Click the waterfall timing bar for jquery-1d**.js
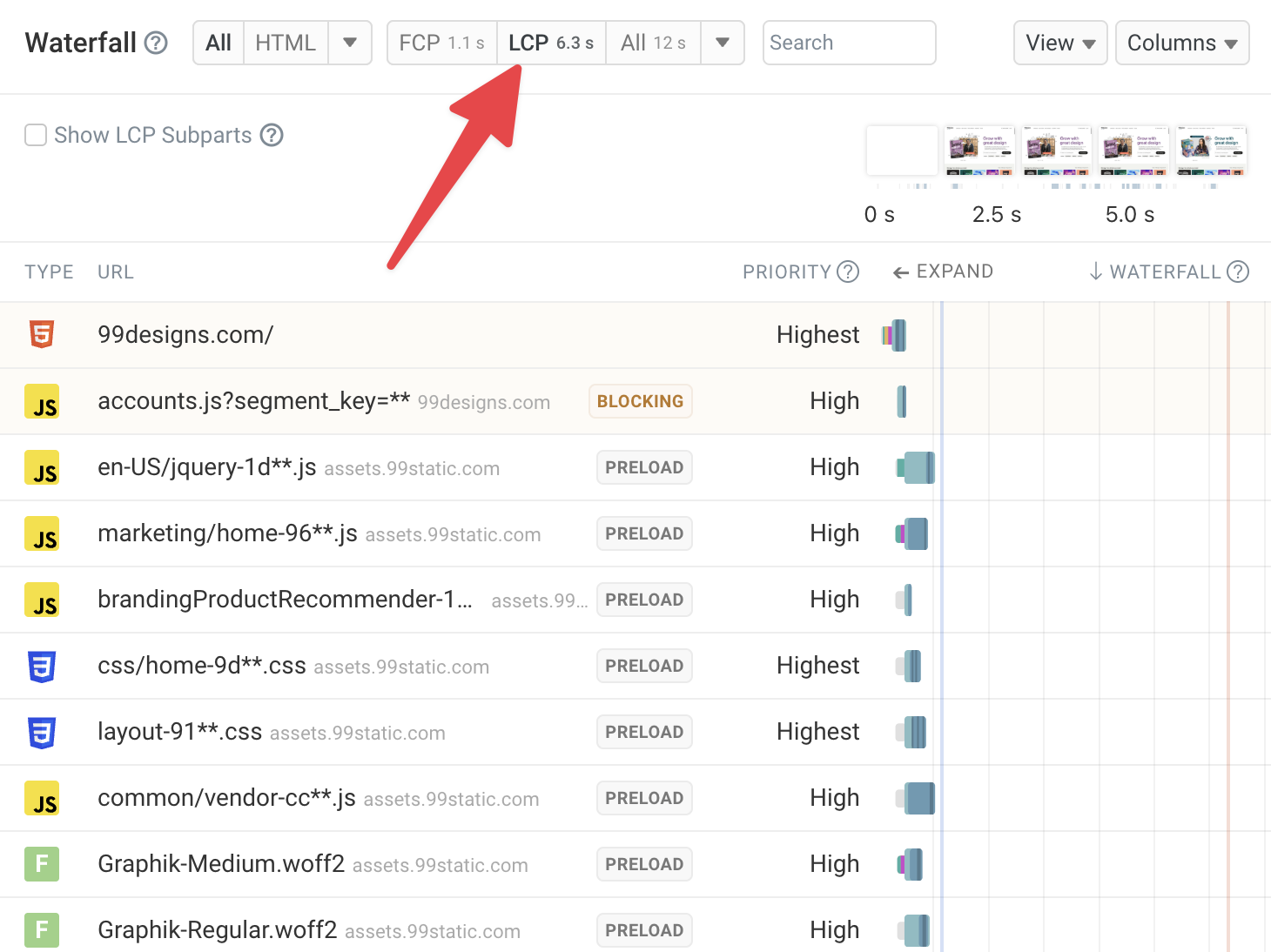This screenshot has height=952, width=1271. click(916, 467)
